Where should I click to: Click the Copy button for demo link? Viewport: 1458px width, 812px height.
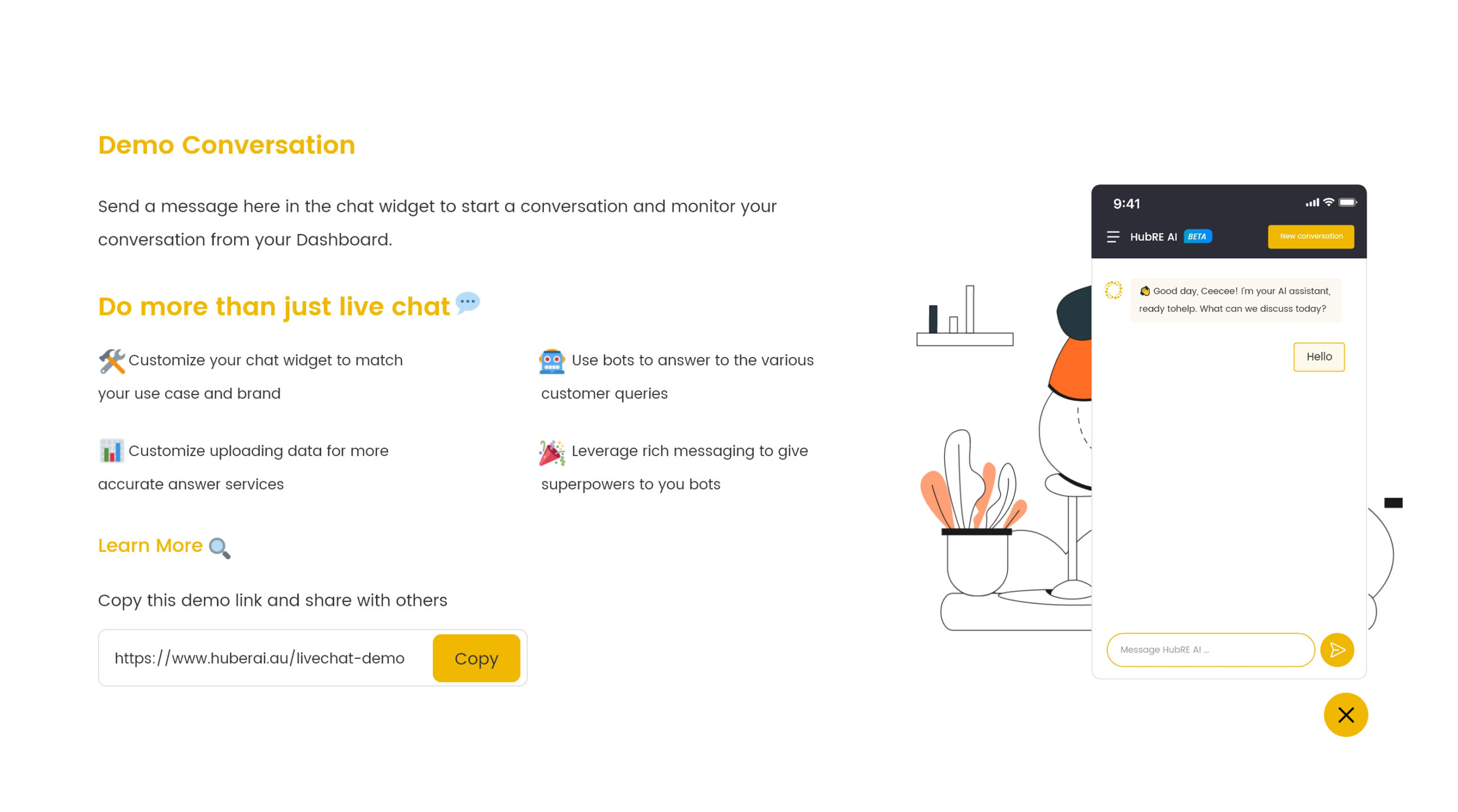pyautogui.click(x=475, y=657)
